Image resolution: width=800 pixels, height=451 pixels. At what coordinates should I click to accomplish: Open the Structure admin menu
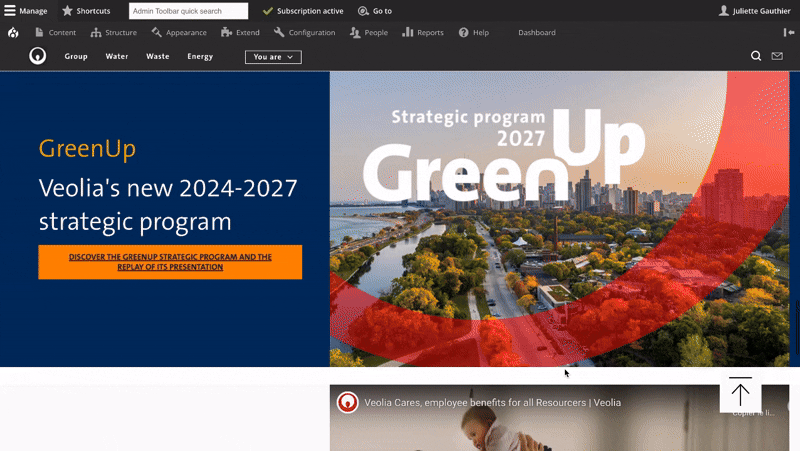pos(113,32)
